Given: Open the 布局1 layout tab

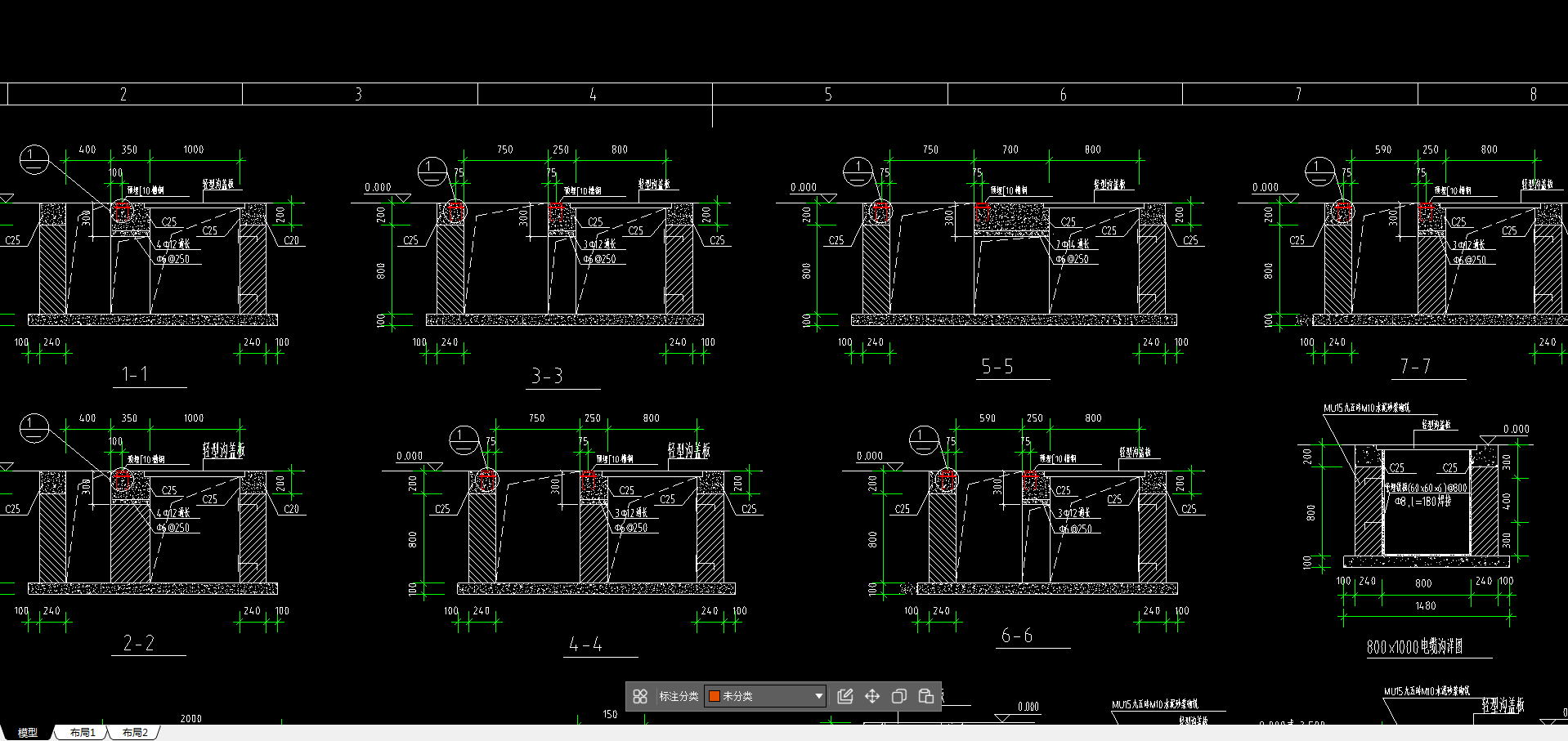Looking at the screenshot, I should pyautogui.click(x=83, y=733).
